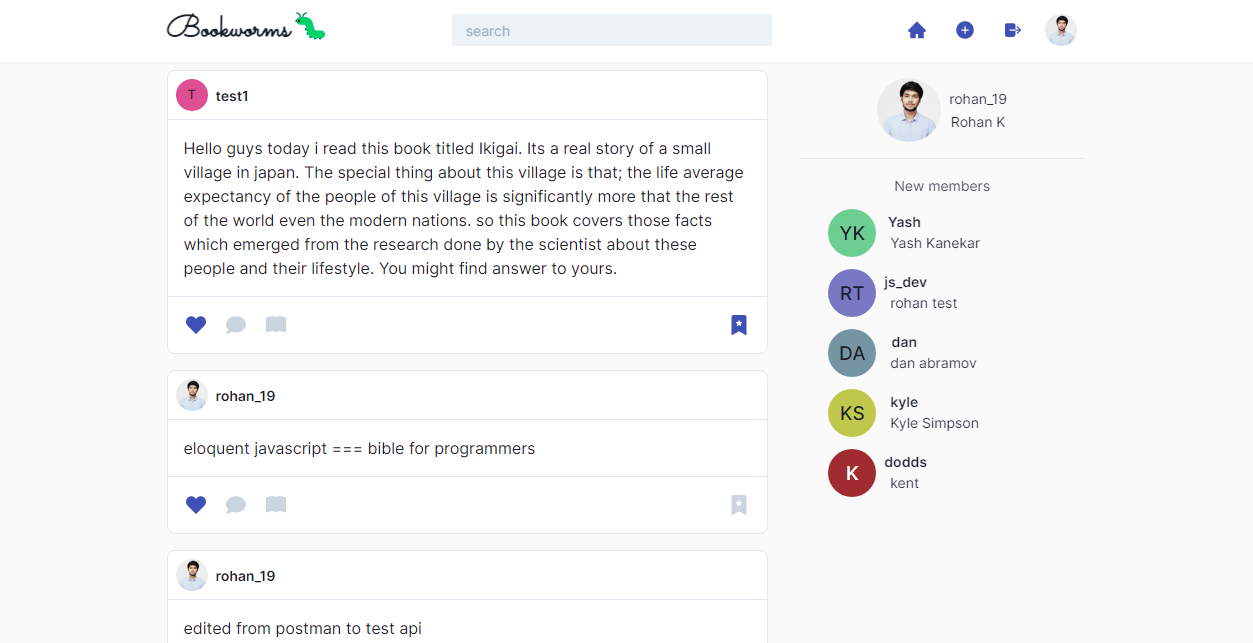1253x643 pixels.
Task: View dan abramov's profile
Action: click(x=933, y=363)
